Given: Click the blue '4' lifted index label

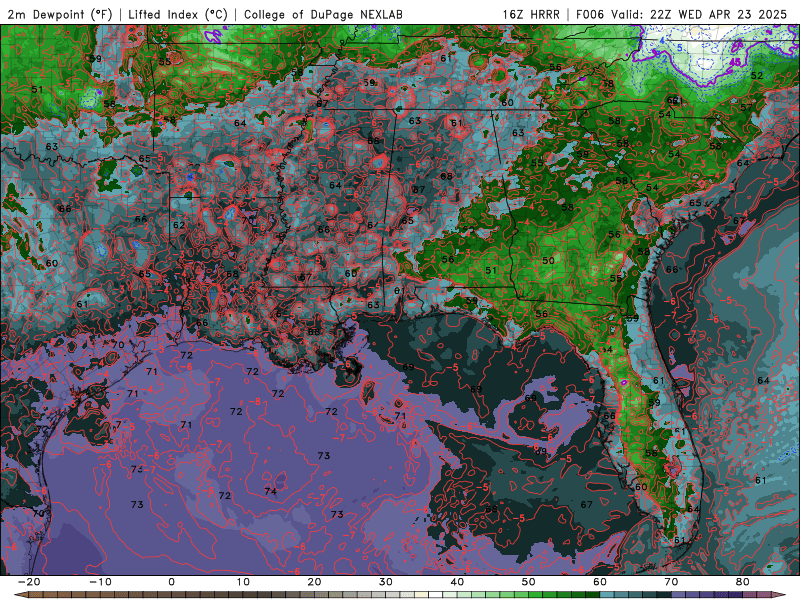Looking at the screenshot, I should (662, 40).
